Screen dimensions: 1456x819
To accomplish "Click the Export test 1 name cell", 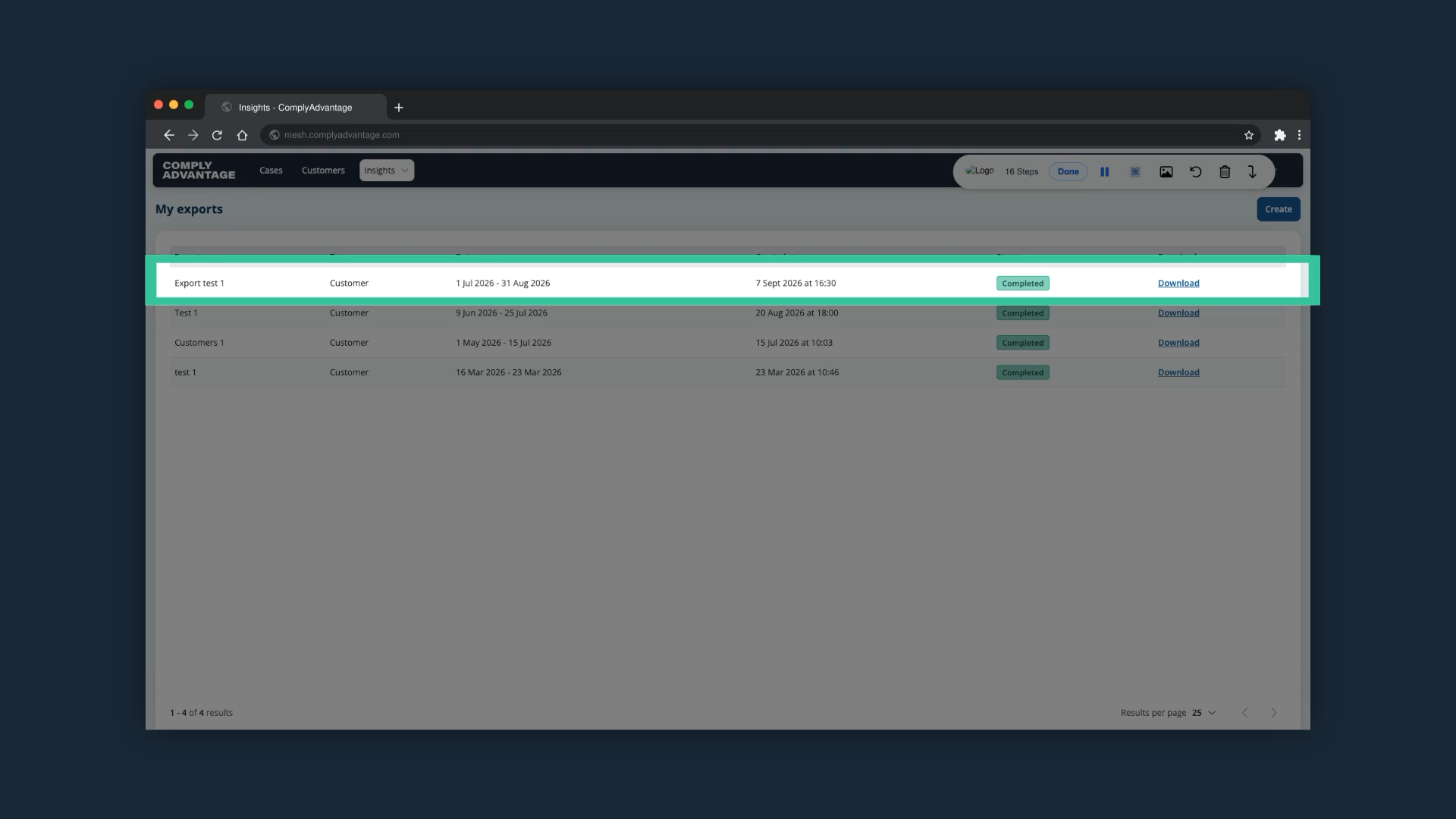I will click(199, 283).
